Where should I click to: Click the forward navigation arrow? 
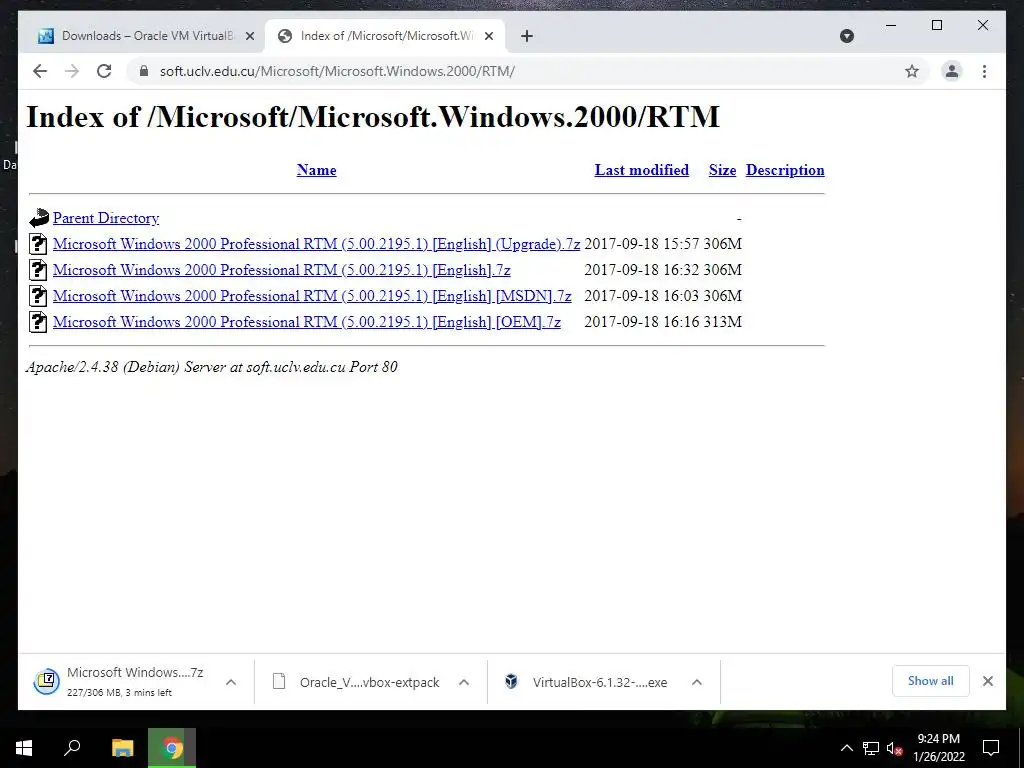point(72,71)
